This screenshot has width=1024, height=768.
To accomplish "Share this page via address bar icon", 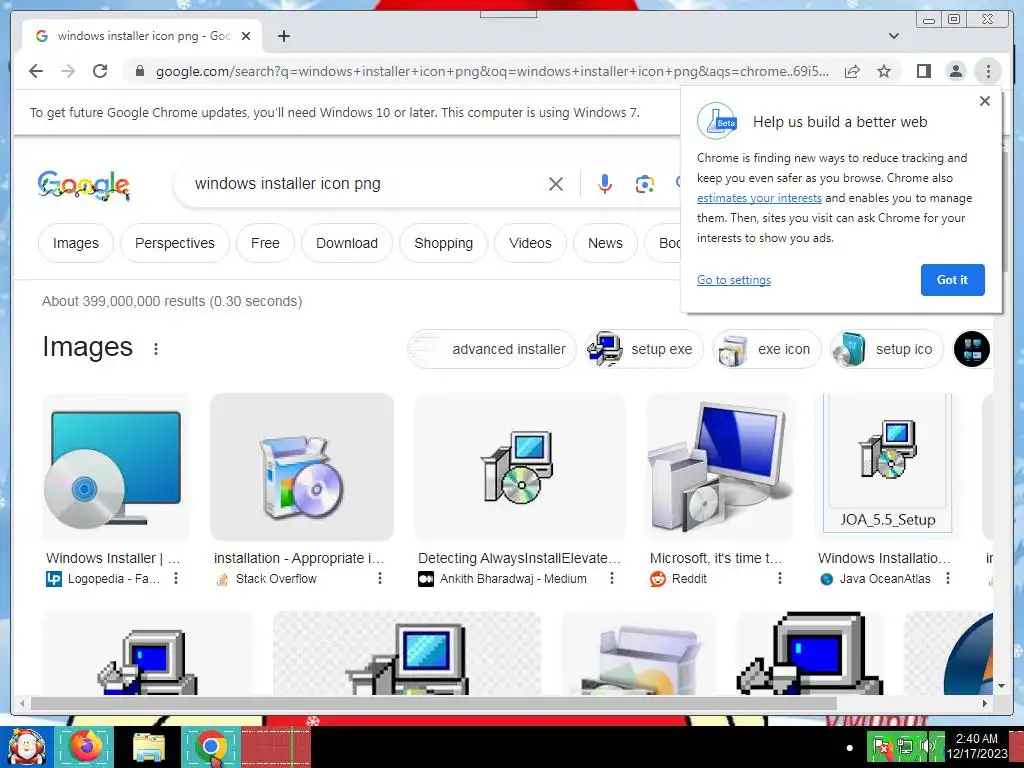I will click(852, 71).
